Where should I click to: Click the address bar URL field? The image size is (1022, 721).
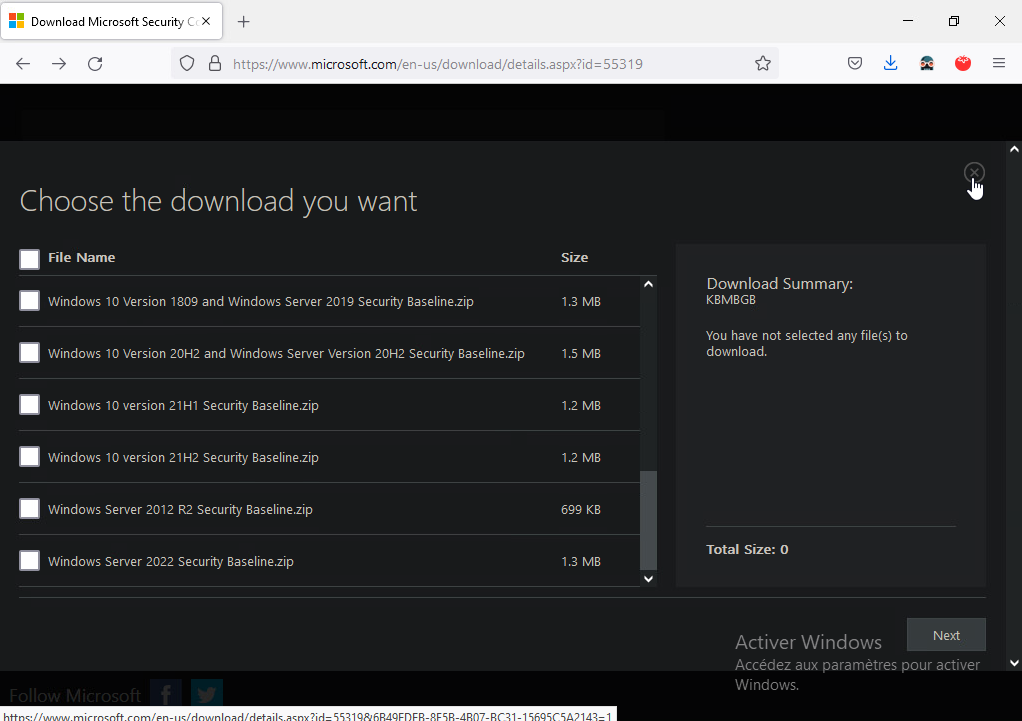click(x=480, y=64)
